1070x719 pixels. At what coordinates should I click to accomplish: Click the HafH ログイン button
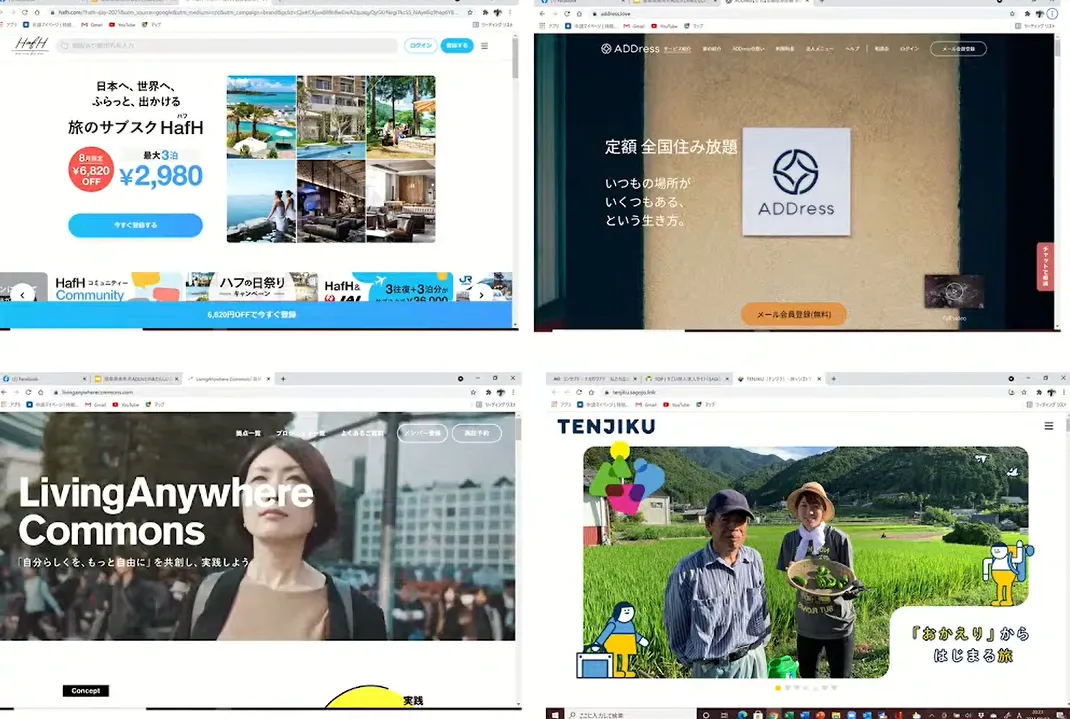(420, 46)
